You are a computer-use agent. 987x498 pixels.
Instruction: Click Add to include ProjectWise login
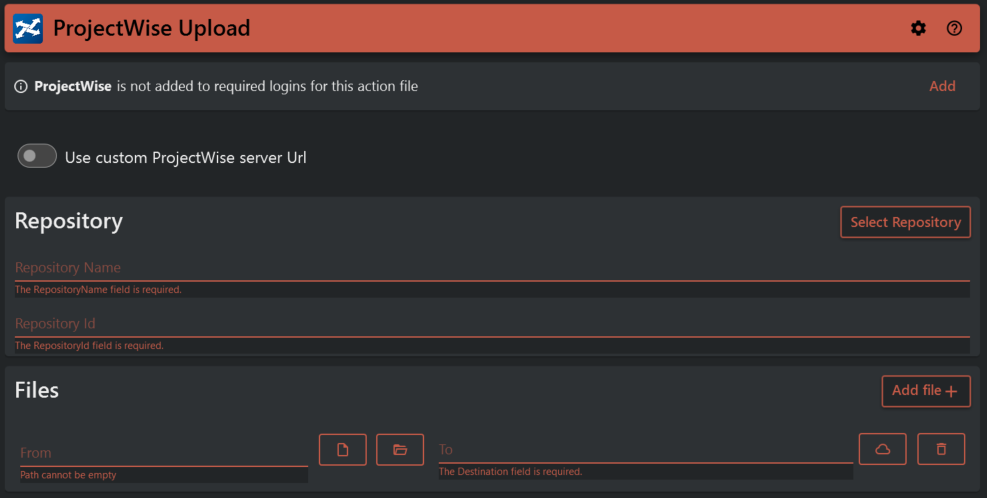coord(942,86)
